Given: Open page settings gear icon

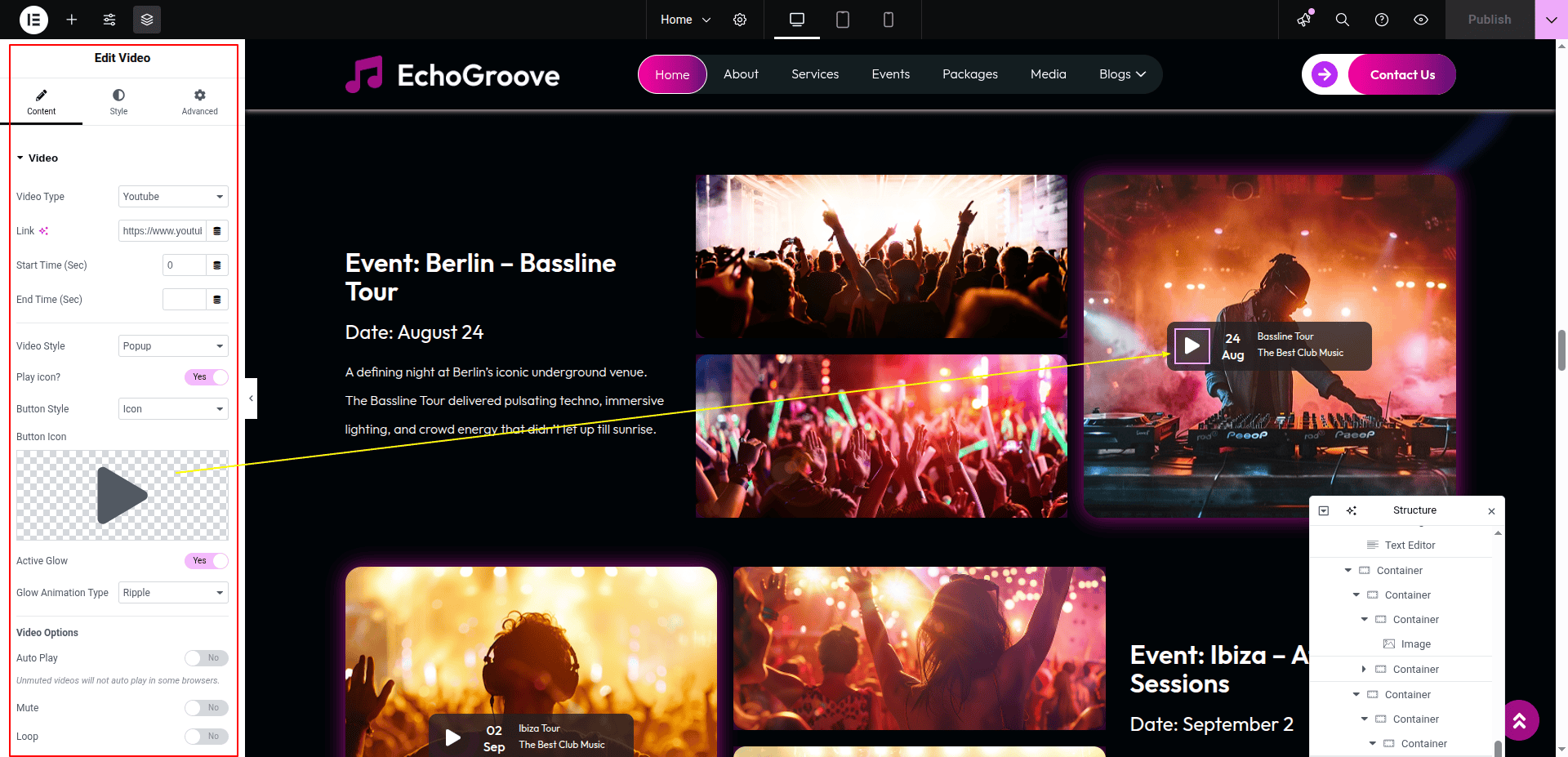Looking at the screenshot, I should point(740,20).
